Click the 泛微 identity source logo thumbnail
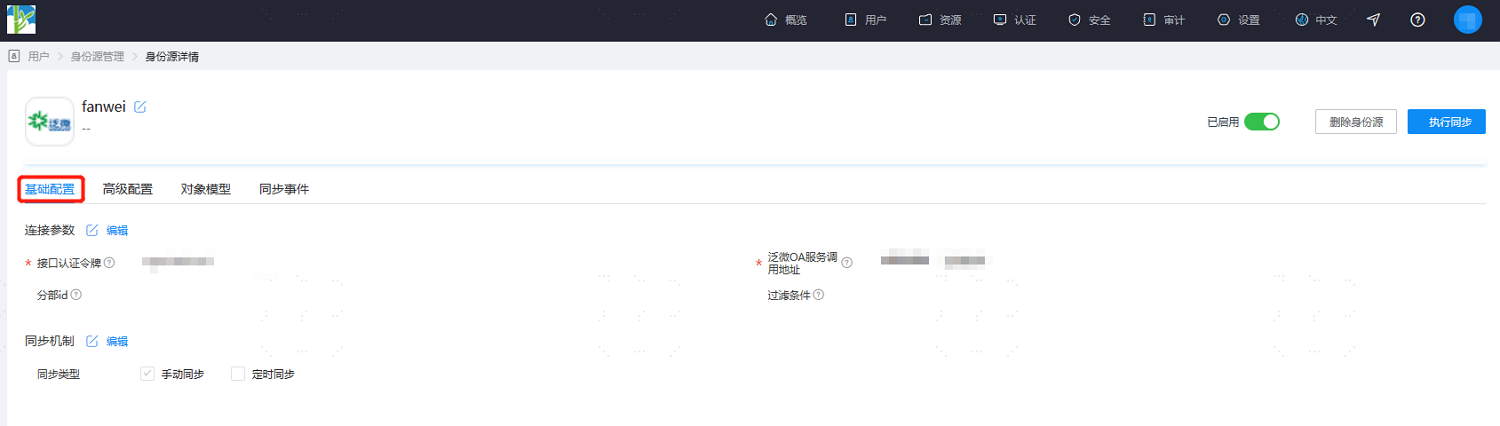 tap(49, 122)
